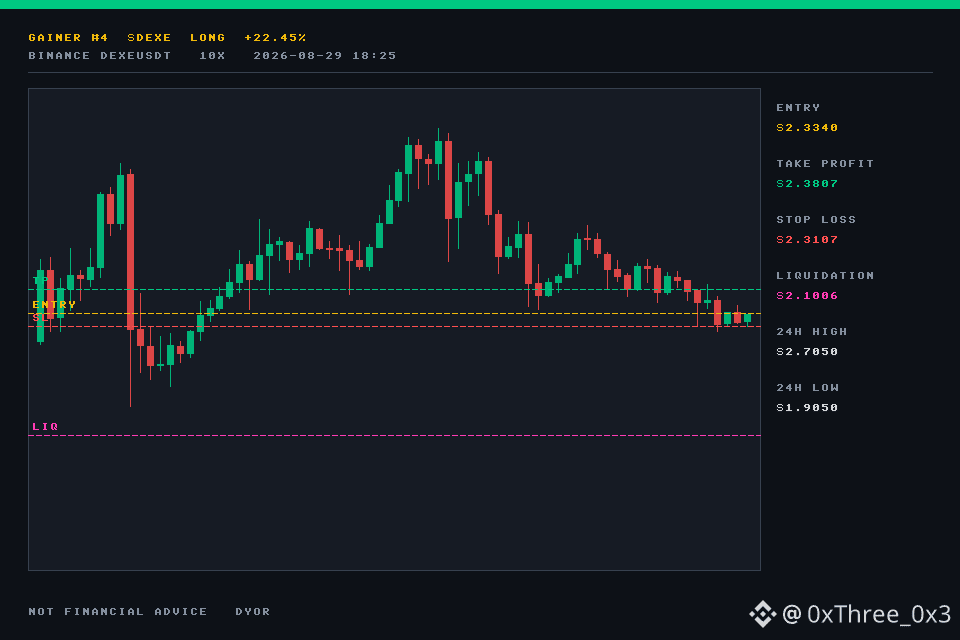960x640 pixels.
Task: Click the DYOR footer text
Action: point(253,611)
